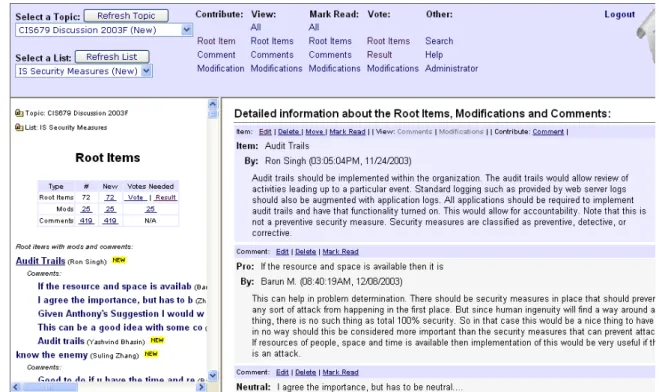Open Search under Other

click(x=439, y=41)
